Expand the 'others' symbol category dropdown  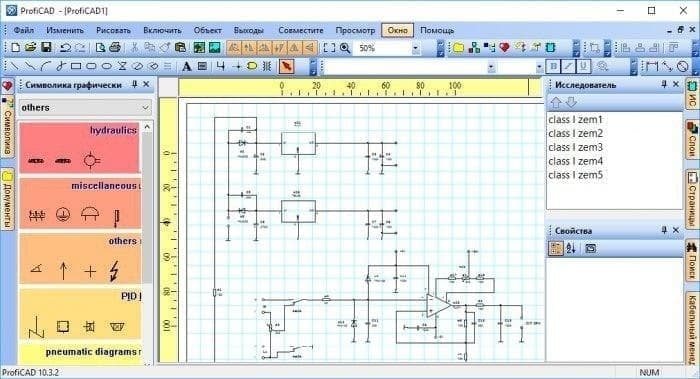(x=145, y=108)
